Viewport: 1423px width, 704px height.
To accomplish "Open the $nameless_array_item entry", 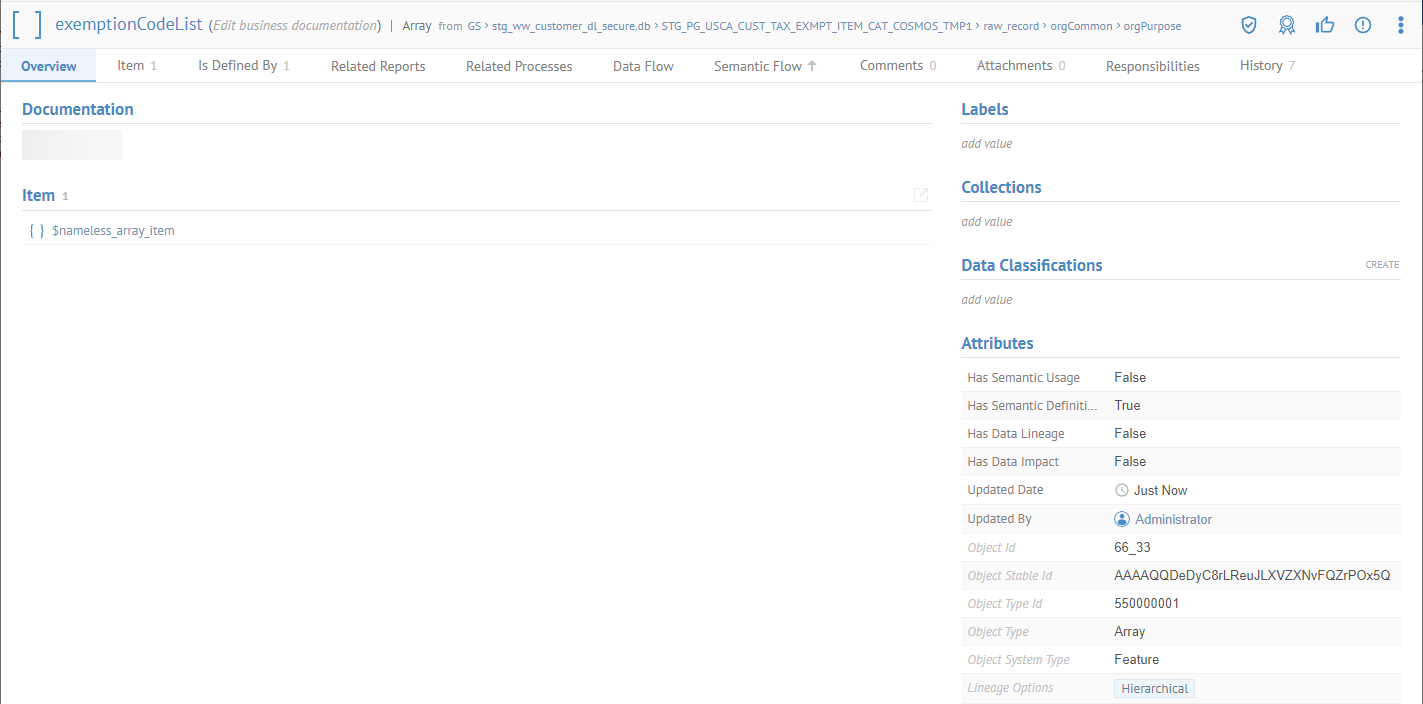I will tap(113, 231).
